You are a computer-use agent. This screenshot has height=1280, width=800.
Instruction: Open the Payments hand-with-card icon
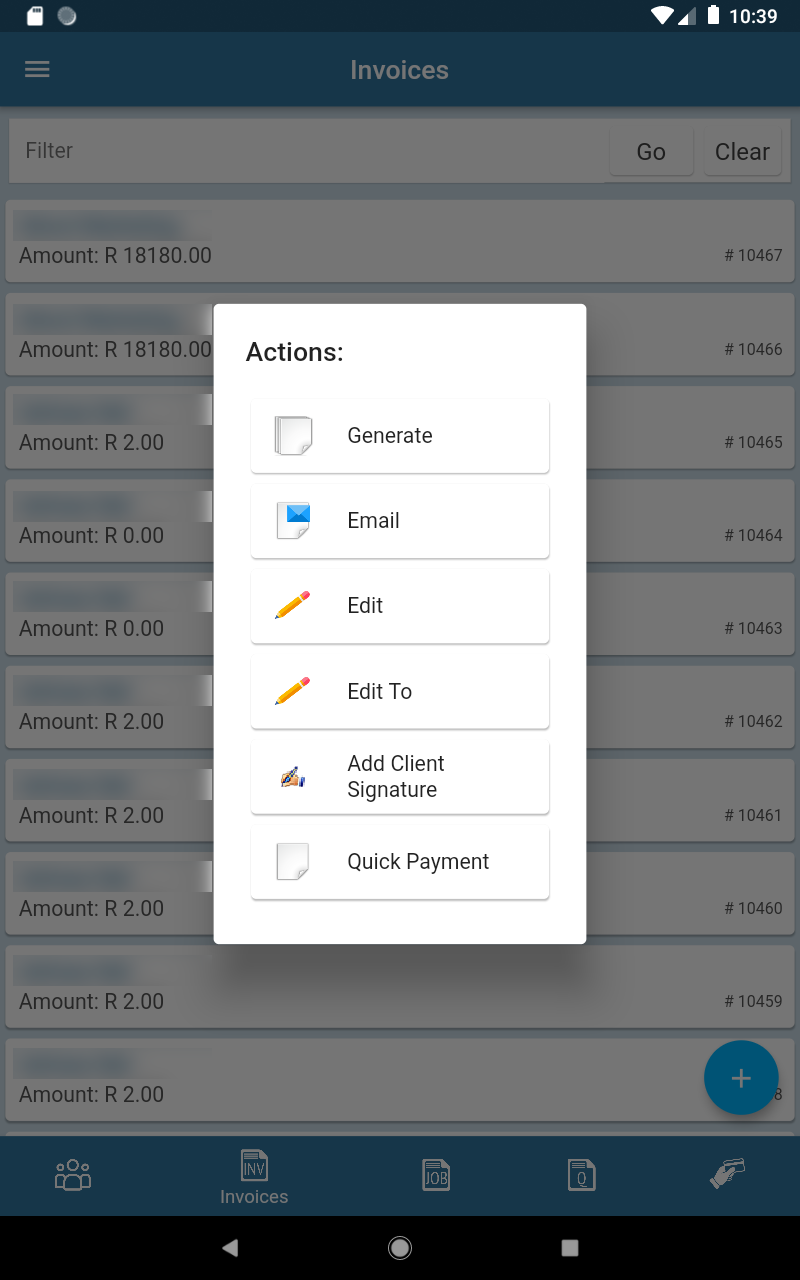(x=727, y=1174)
